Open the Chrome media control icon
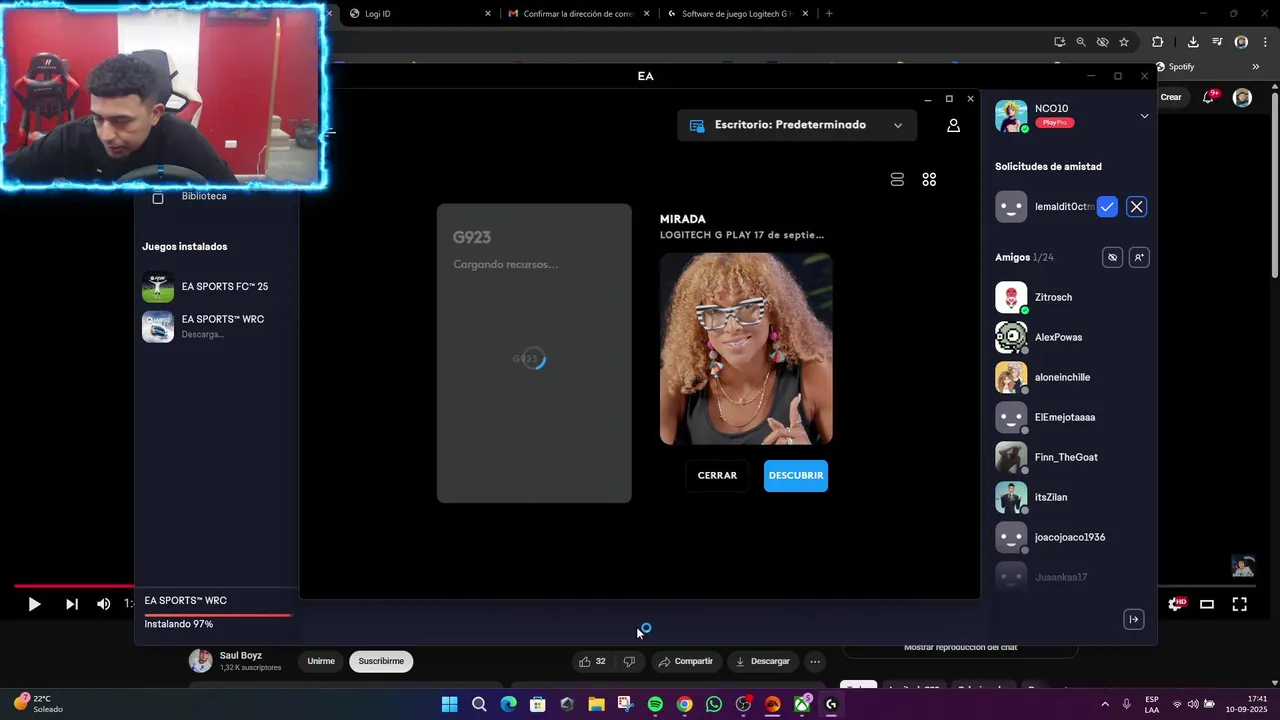The width and height of the screenshot is (1280, 720). coord(1217,42)
